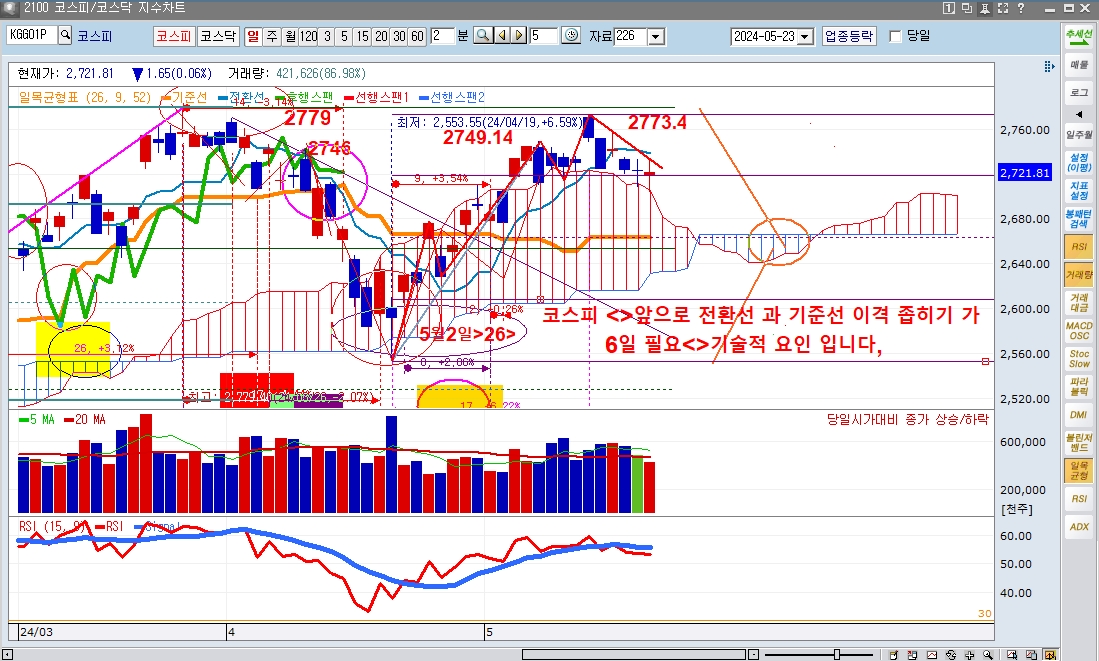This screenshot has height=661, width=1099.
Task: Select the 일주월 sidebar button
Action: (1079, 135)
